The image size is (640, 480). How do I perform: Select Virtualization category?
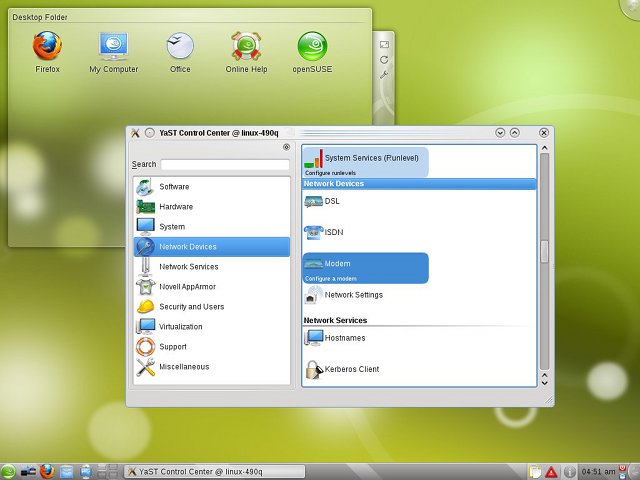pos(212,327)
